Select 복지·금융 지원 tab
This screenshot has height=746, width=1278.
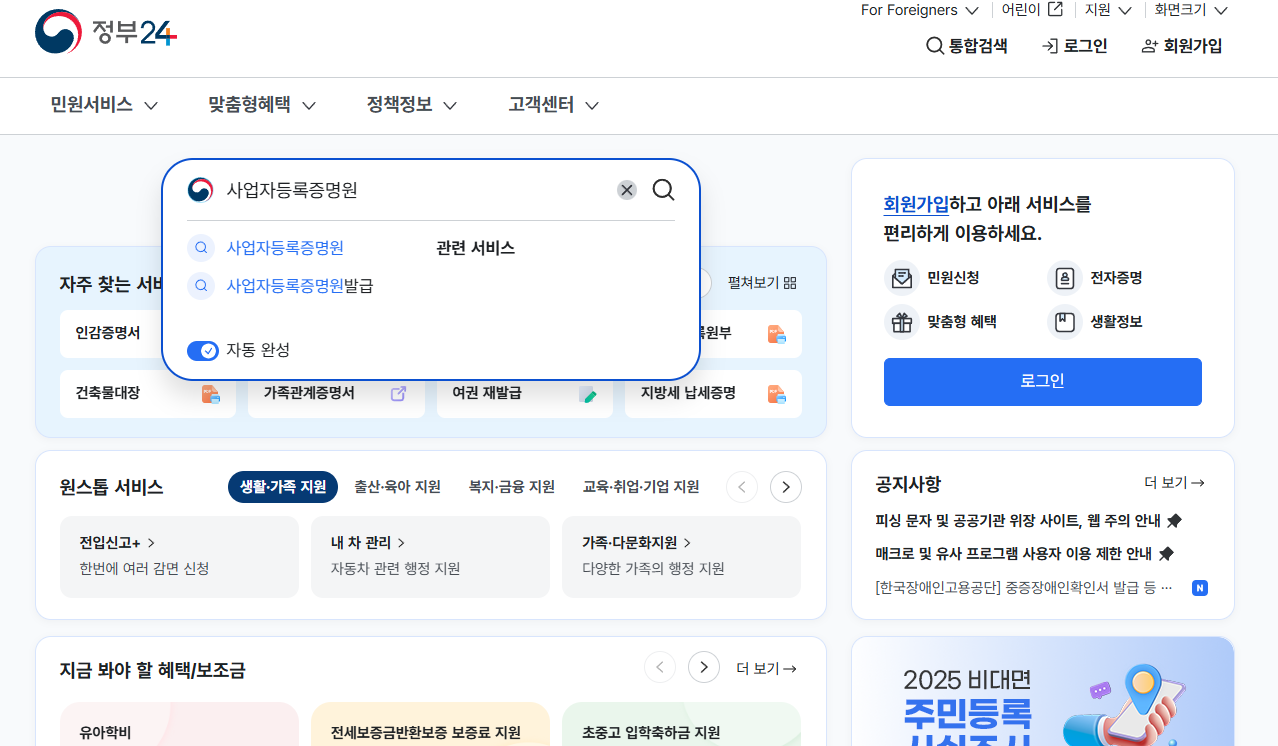click(x=512, y=487)
